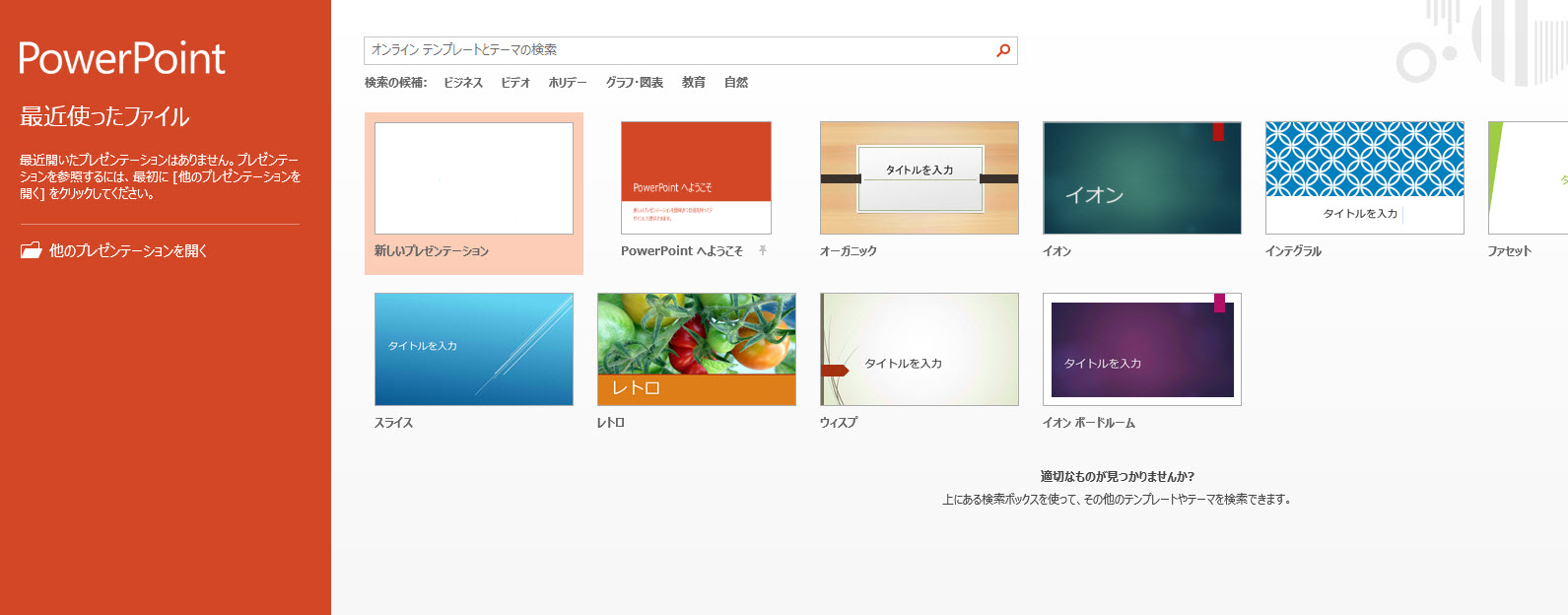The width and height of the screenshot is (1568, 615).
Task: Open the PowerPoint へようこそ thumbnail
Action: coord(696,178)
